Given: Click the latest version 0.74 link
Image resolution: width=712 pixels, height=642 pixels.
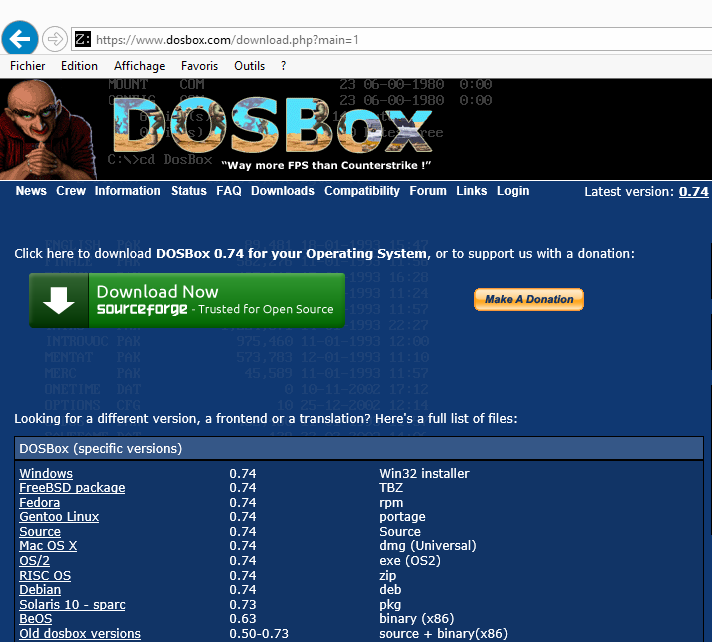Looking at the screenshot, I should (x=693, y=192).
